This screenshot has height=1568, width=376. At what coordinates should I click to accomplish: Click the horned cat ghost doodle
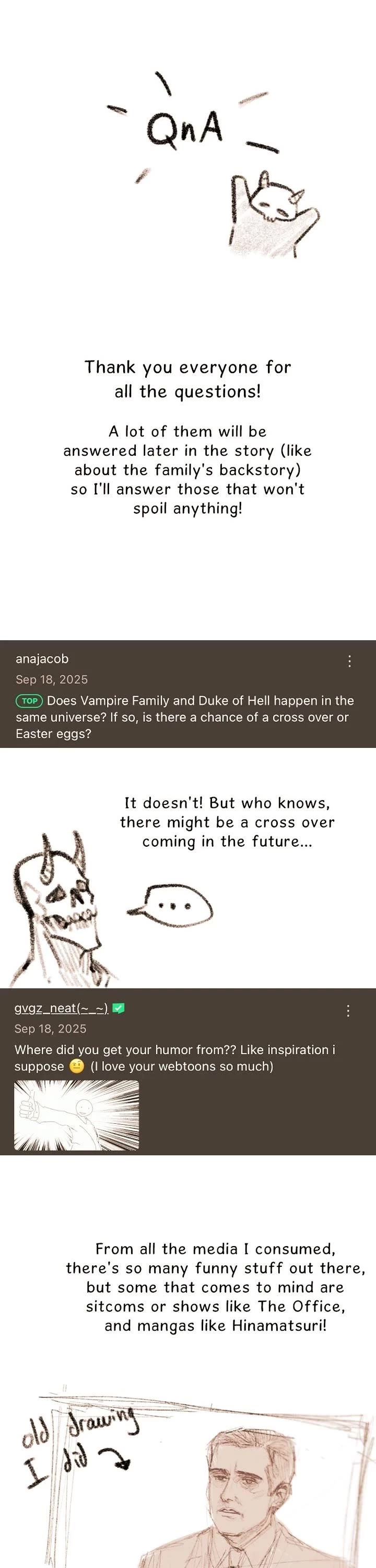click(273, 214)
